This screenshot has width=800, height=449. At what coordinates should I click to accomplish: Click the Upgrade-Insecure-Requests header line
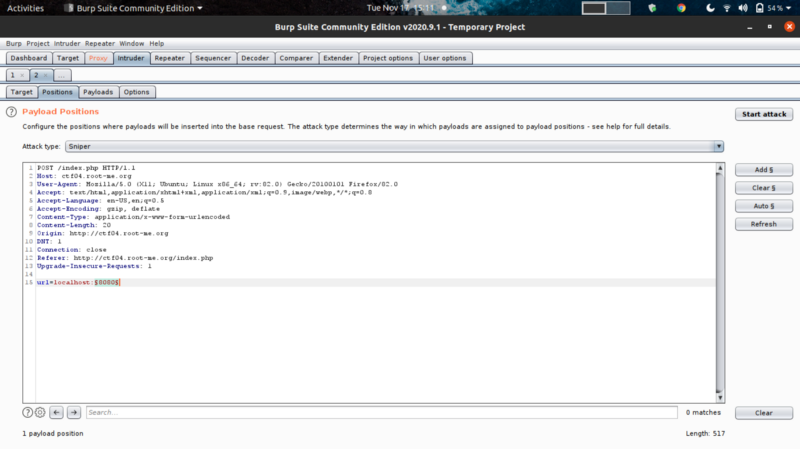click(94, 266)
